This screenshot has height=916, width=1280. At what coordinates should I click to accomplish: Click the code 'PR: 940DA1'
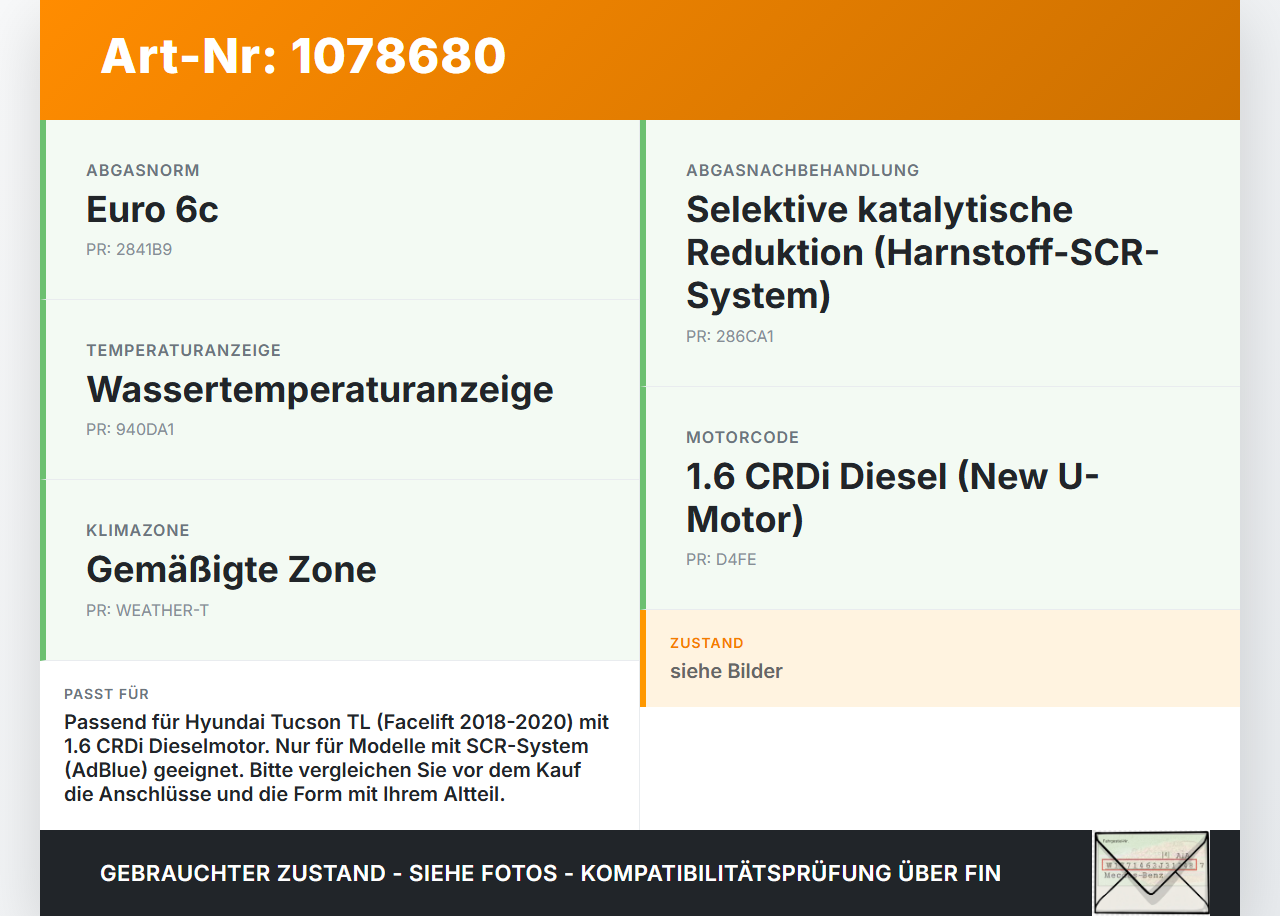(130, 429)
